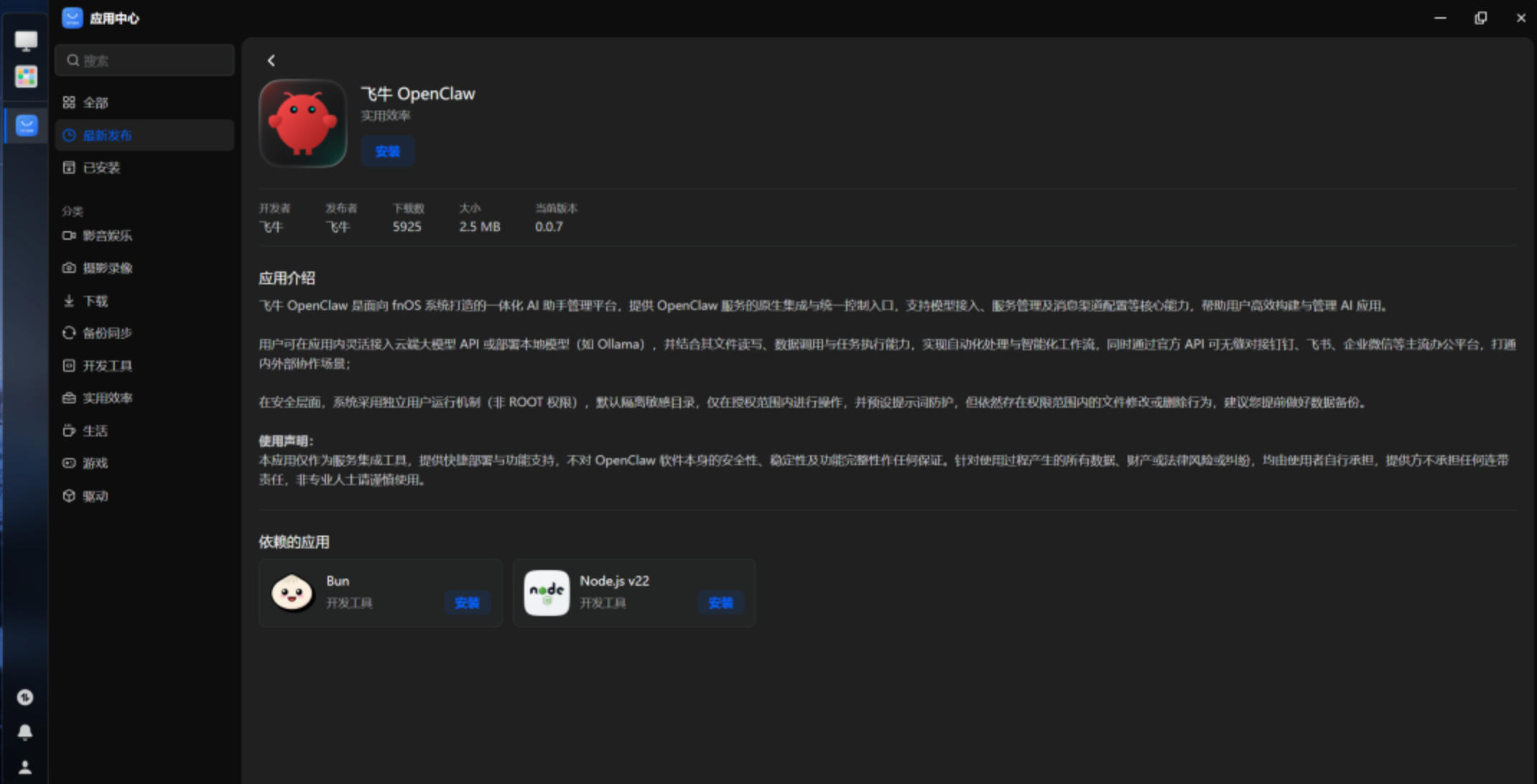Open the 开发工具 category in sidebar
1537x784 pixels.
click(144, 365)
